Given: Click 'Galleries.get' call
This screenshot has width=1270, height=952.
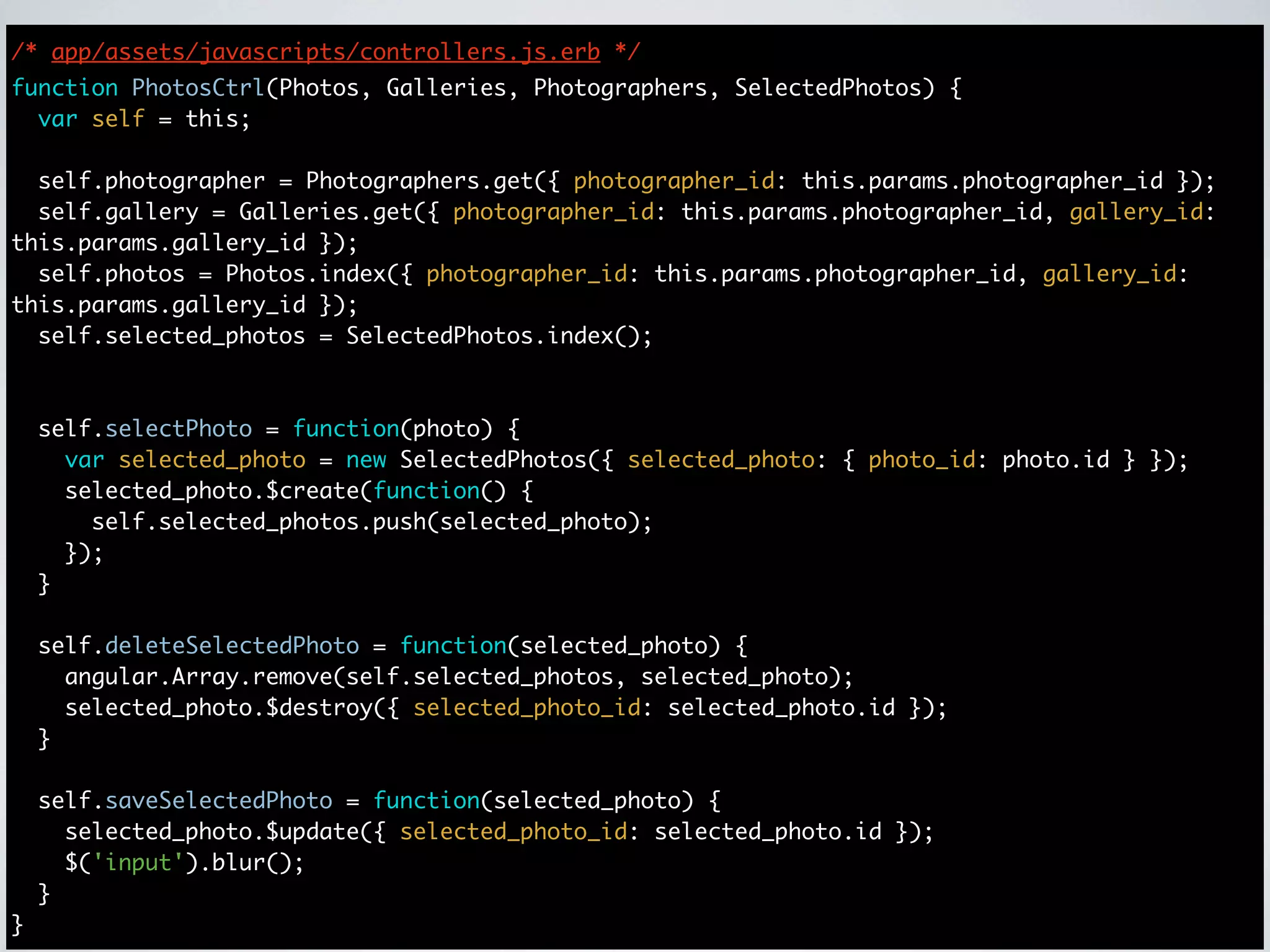Looking at the screenshot, I should coord(326,212).
